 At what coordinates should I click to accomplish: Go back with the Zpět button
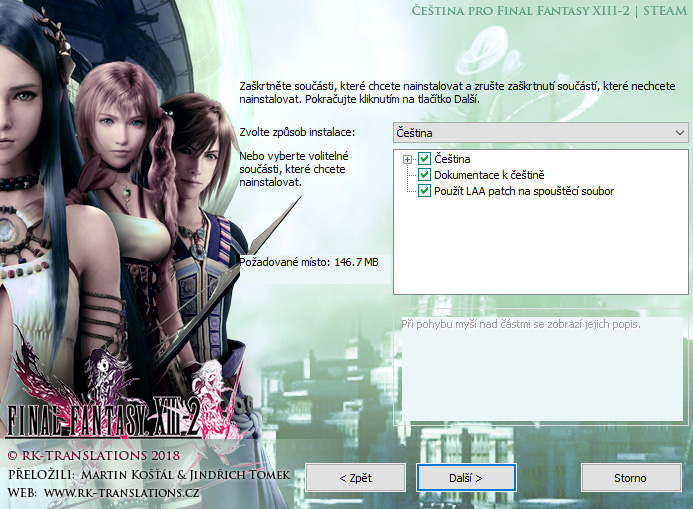click(x=356, y=478)
